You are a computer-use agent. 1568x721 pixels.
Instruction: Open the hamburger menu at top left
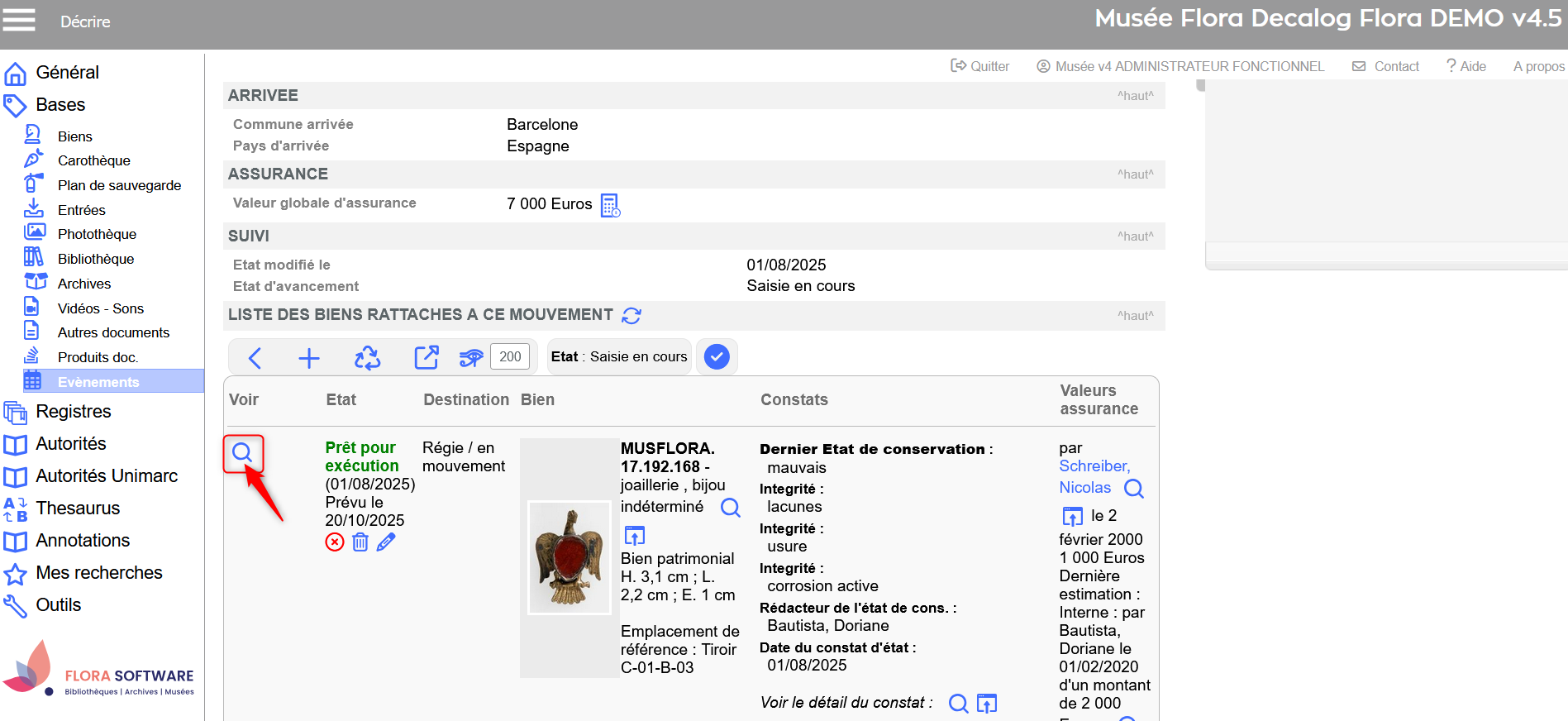tap(18, 20)
